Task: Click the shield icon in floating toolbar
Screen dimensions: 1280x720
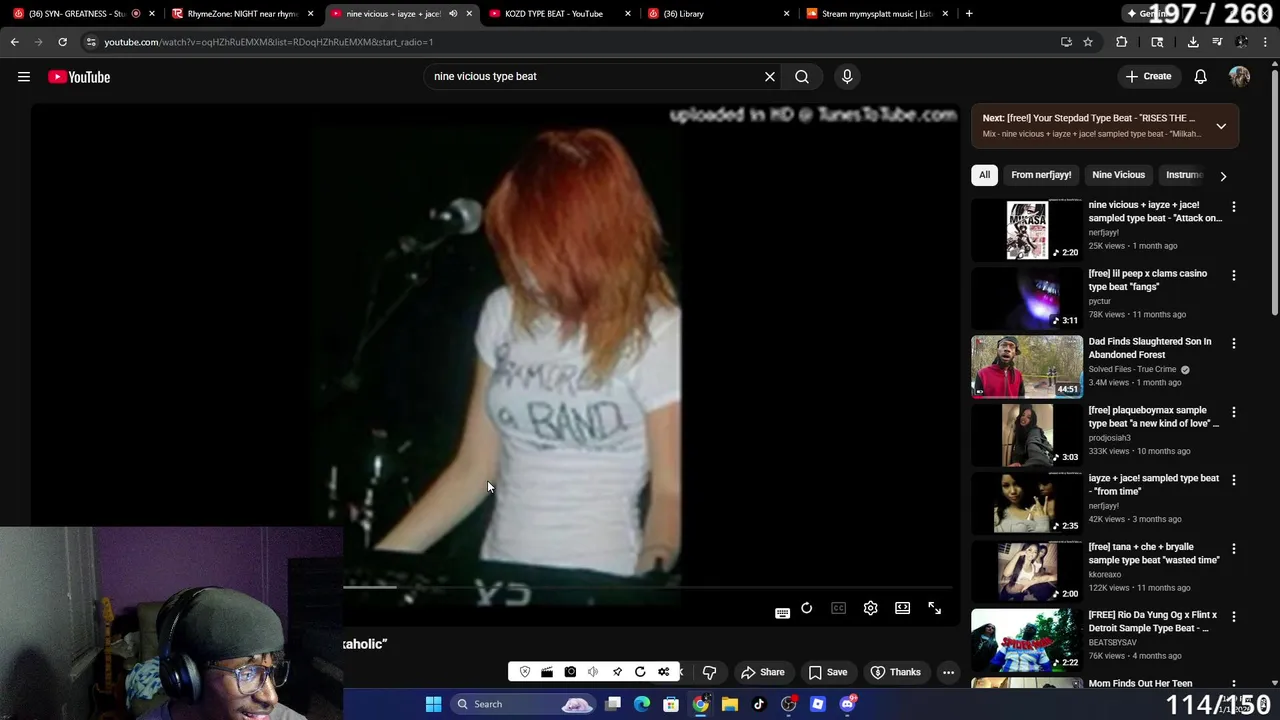Action: coord(525,672)
